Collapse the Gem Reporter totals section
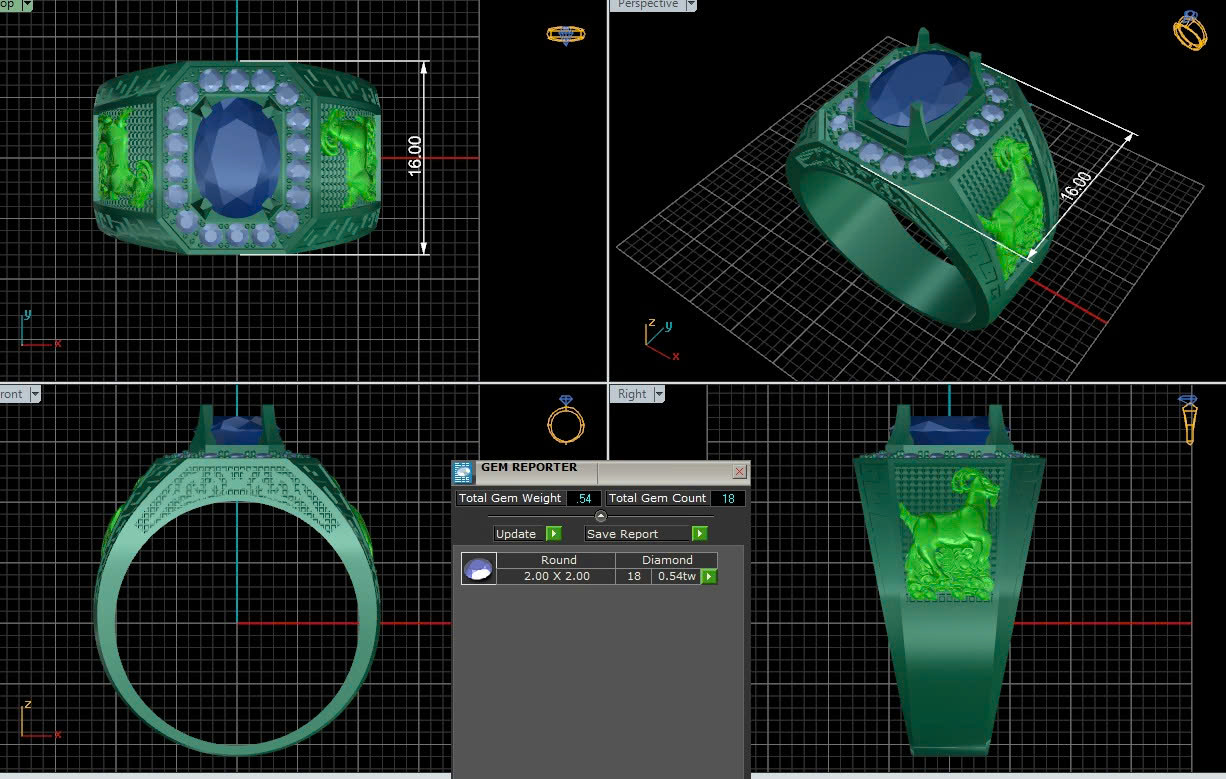This screenshot has height=779, width=1226. tap(600, 516)
